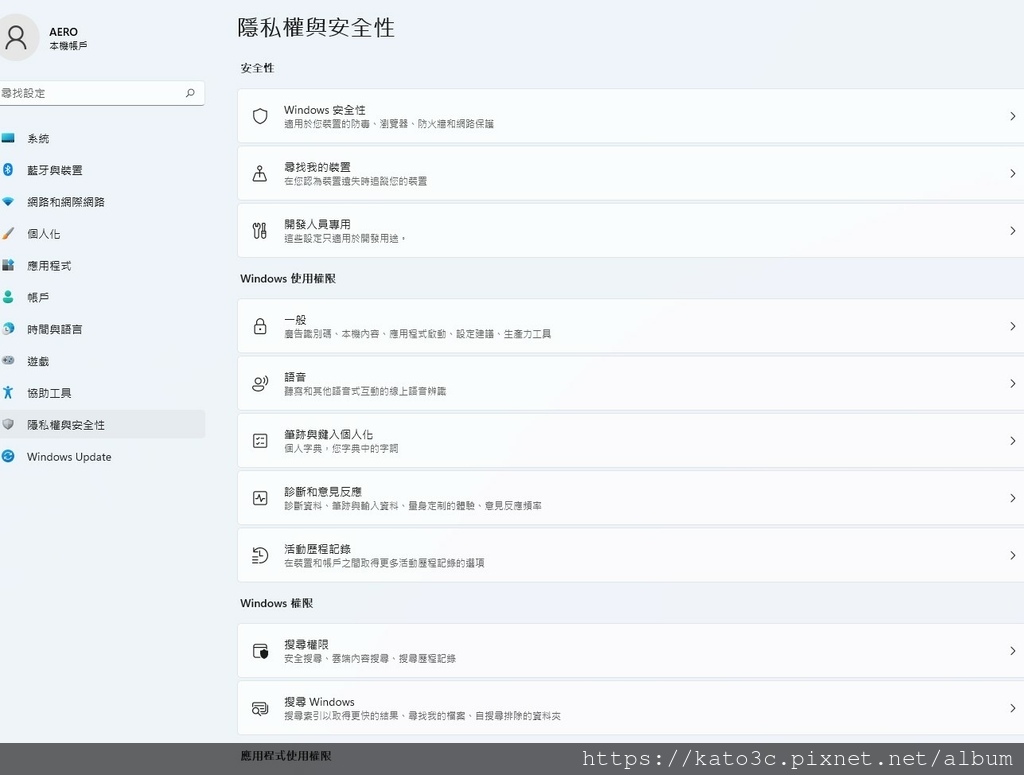Viewport: 1024px width, 775px height.
Task: Open the 遊戲 category
Action: (101, 362)
